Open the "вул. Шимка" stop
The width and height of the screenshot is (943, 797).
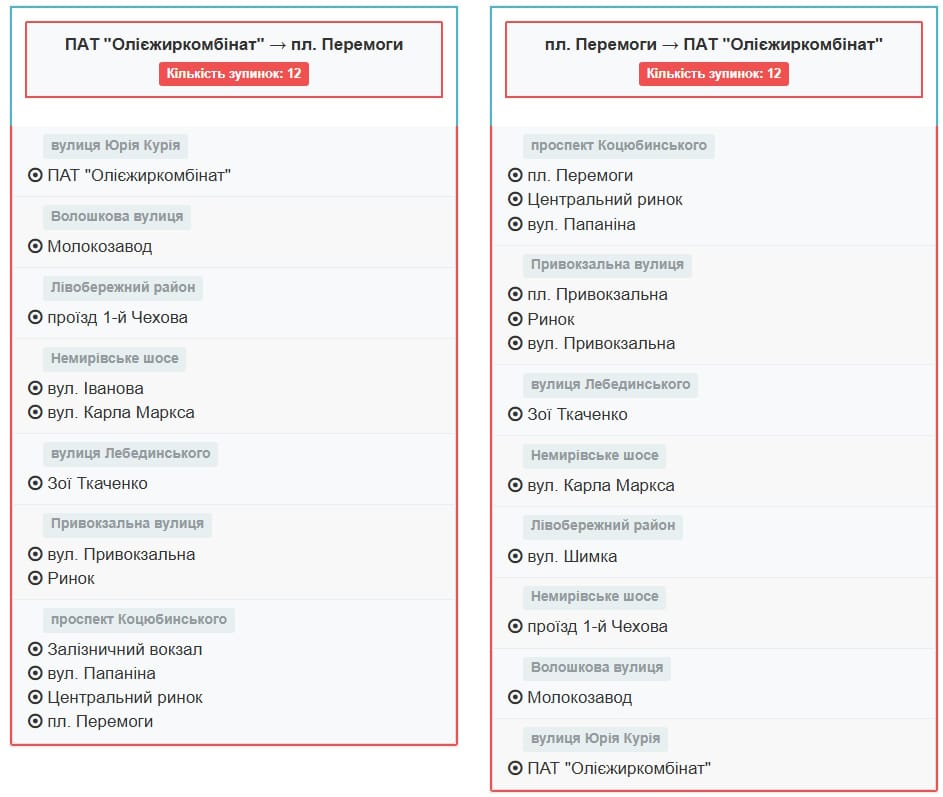coord(572,556)
